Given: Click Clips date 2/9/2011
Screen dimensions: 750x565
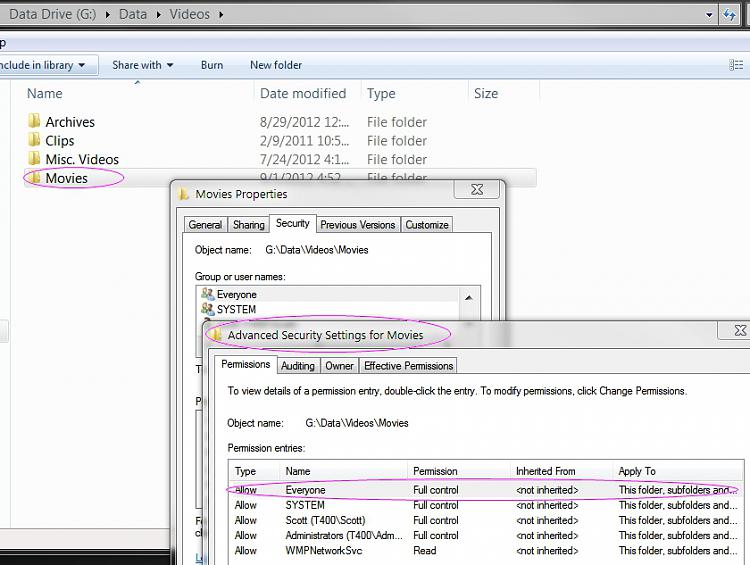Looking at the screenshot, I should 304,141.
